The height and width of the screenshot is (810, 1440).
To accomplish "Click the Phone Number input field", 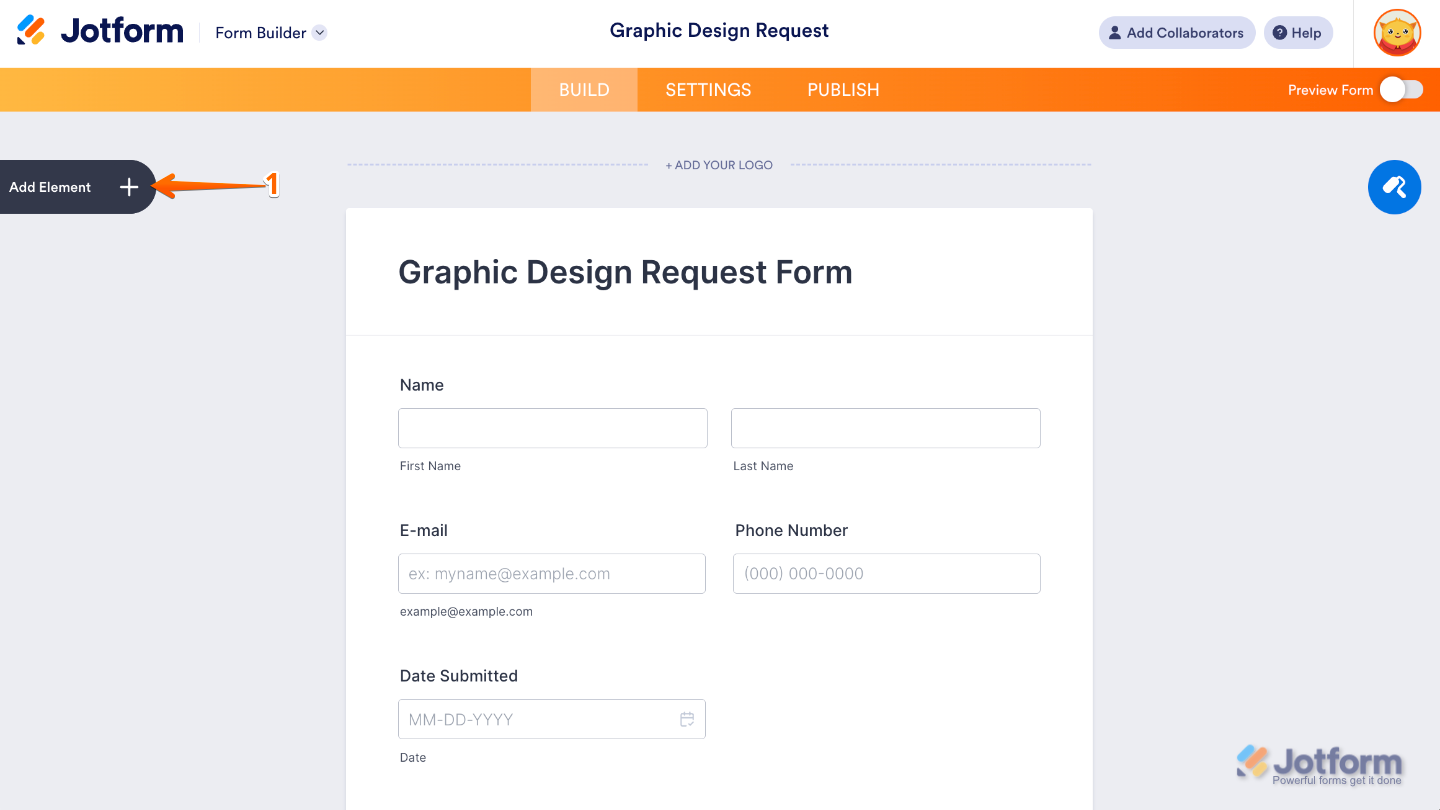I will click(886, 573).
